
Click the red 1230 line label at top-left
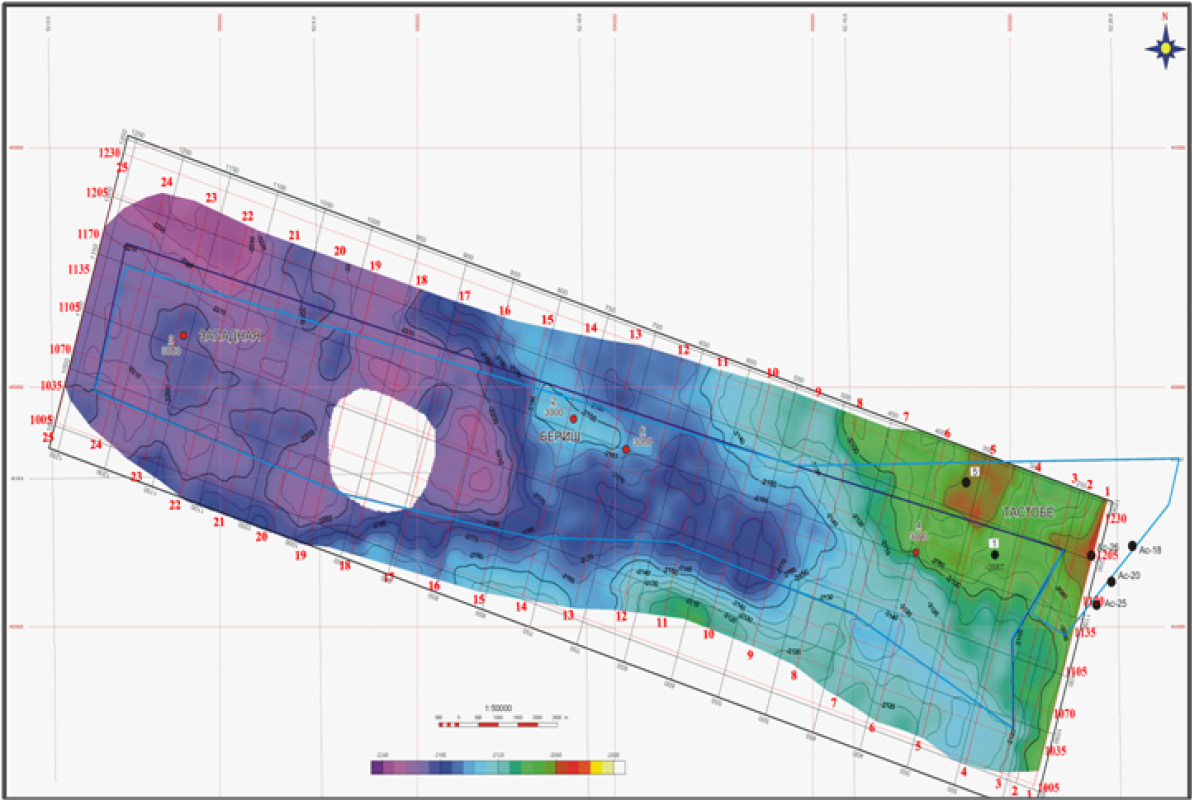(x=109, y=153)
